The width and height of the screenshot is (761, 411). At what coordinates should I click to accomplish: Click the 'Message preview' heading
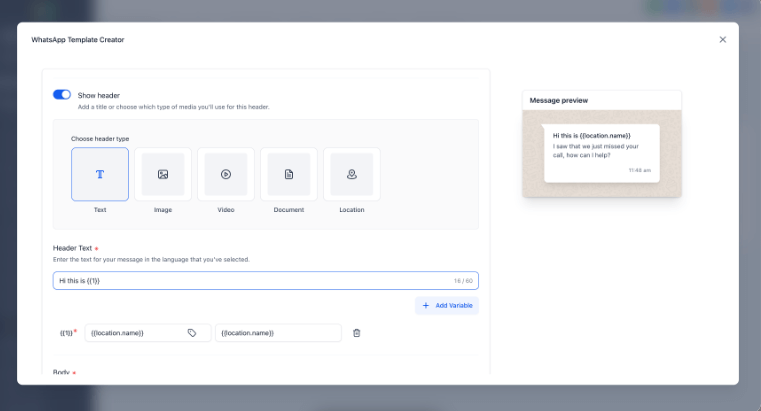[559, 100]
